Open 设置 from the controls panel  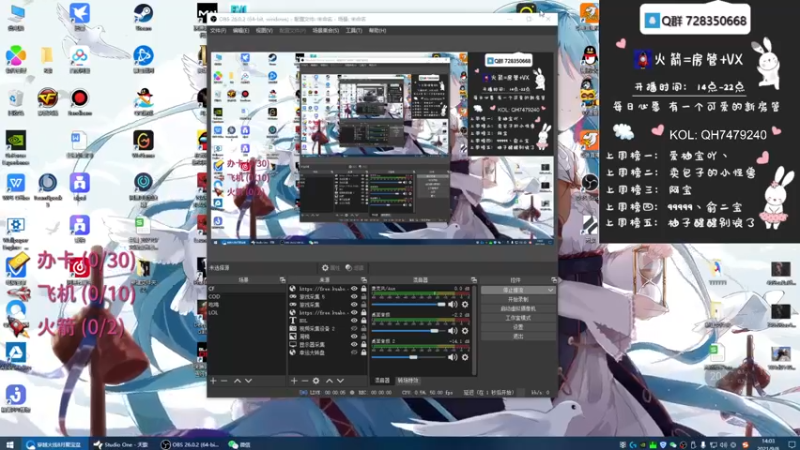pyautogui.click(x=518, y=327)
